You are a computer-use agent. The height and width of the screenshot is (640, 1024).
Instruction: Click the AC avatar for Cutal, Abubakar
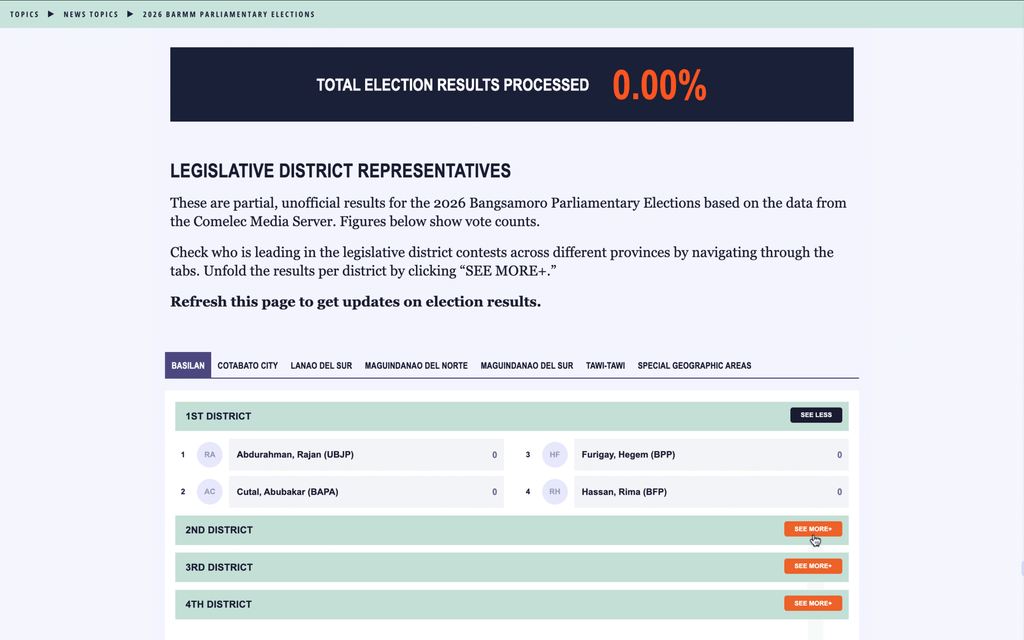[x=210, y=492]
